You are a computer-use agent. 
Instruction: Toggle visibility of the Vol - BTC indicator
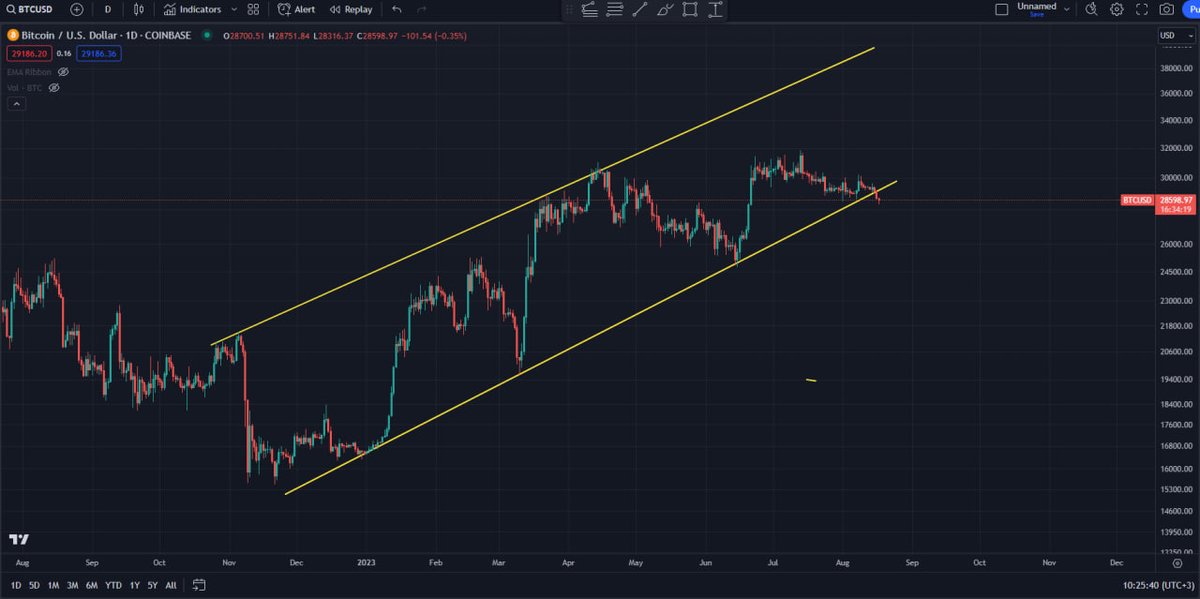[54, 87]
